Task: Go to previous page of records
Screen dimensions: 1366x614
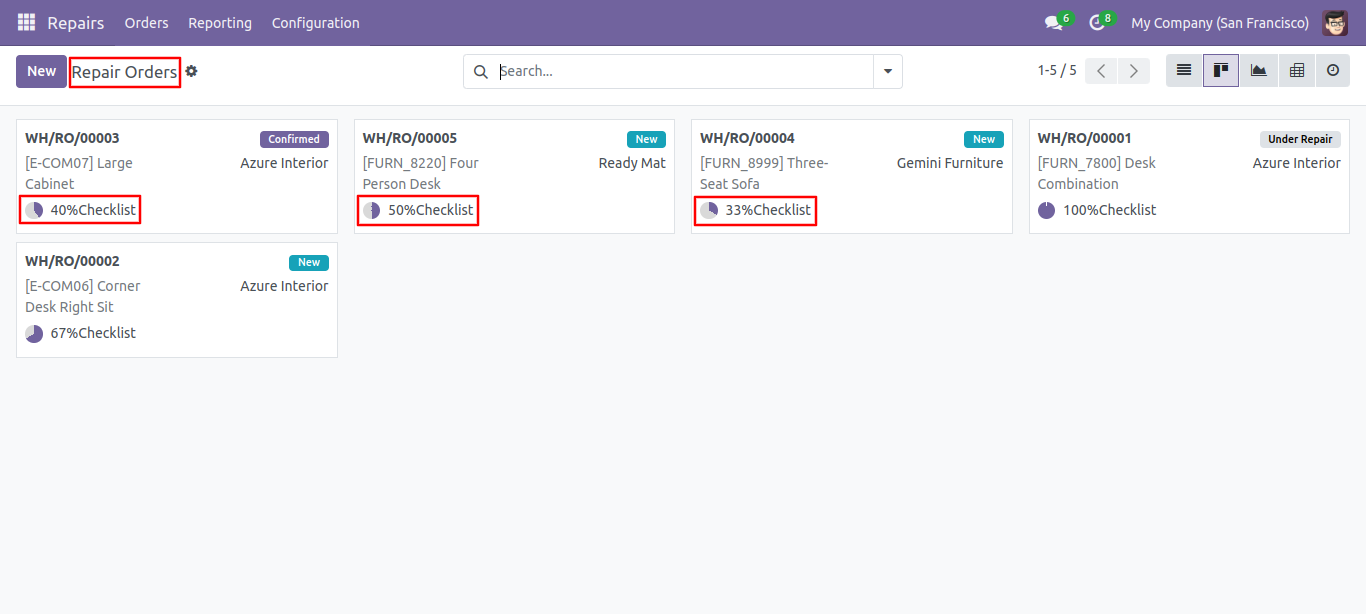Action: click(1101, 71)
